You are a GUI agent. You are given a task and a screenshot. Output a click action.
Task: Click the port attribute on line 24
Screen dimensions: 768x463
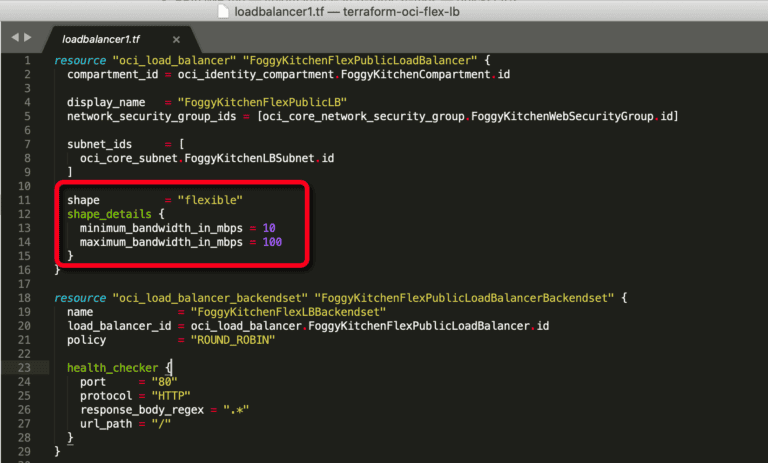(x=93, y=382)
